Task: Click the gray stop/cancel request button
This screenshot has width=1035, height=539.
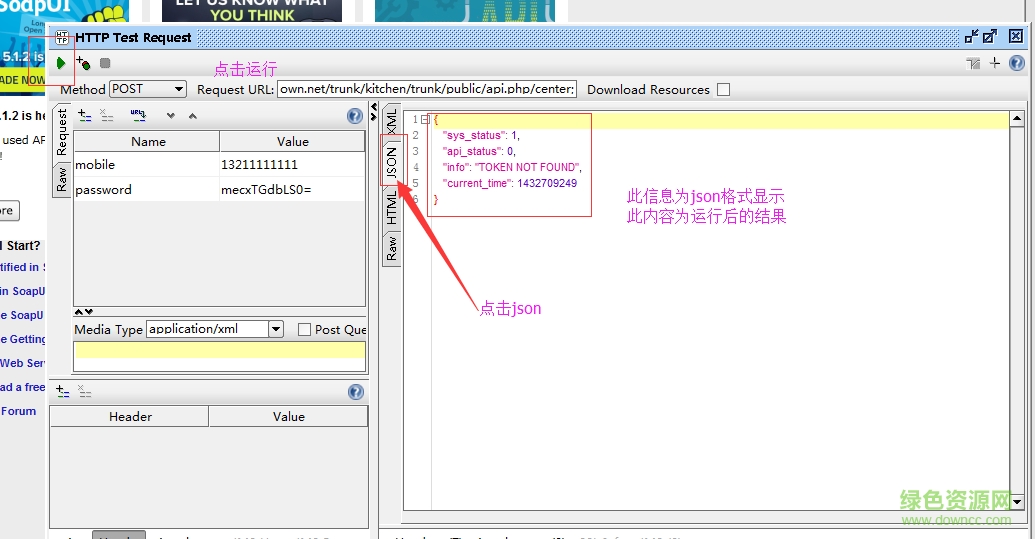Action: 105,63
